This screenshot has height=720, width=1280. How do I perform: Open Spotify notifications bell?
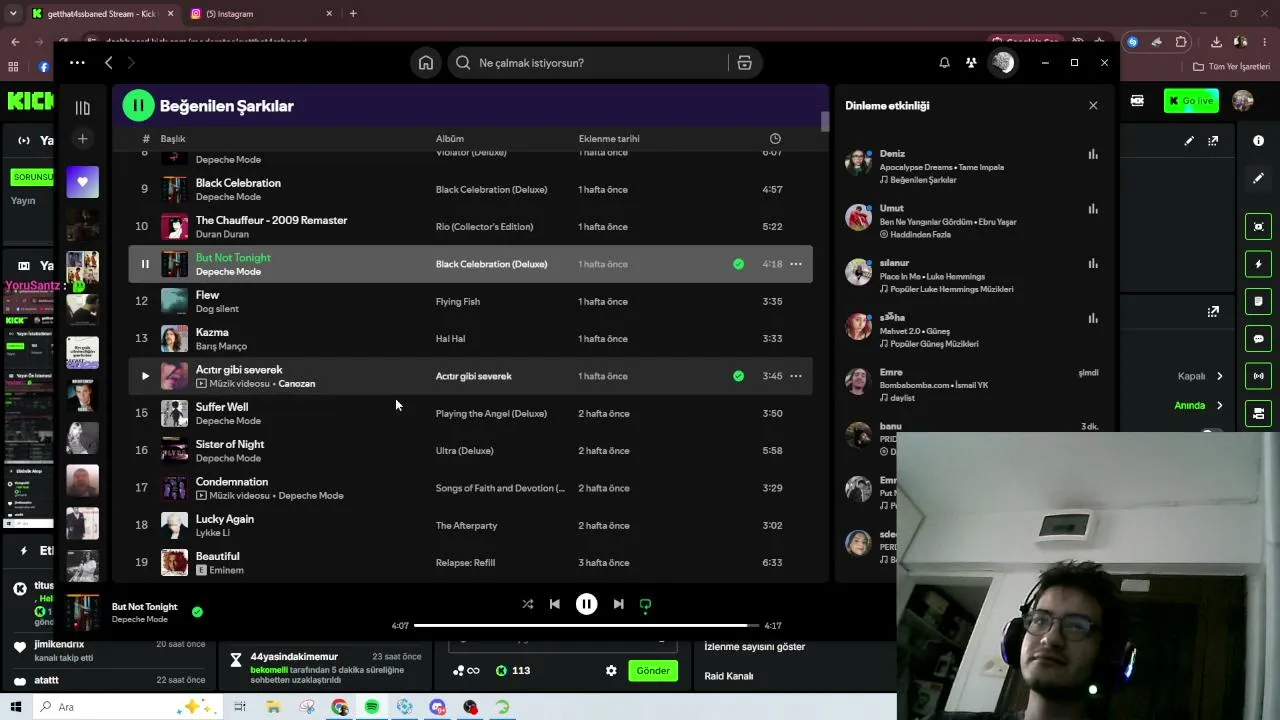pyautogui.click(x=944, y=63)
